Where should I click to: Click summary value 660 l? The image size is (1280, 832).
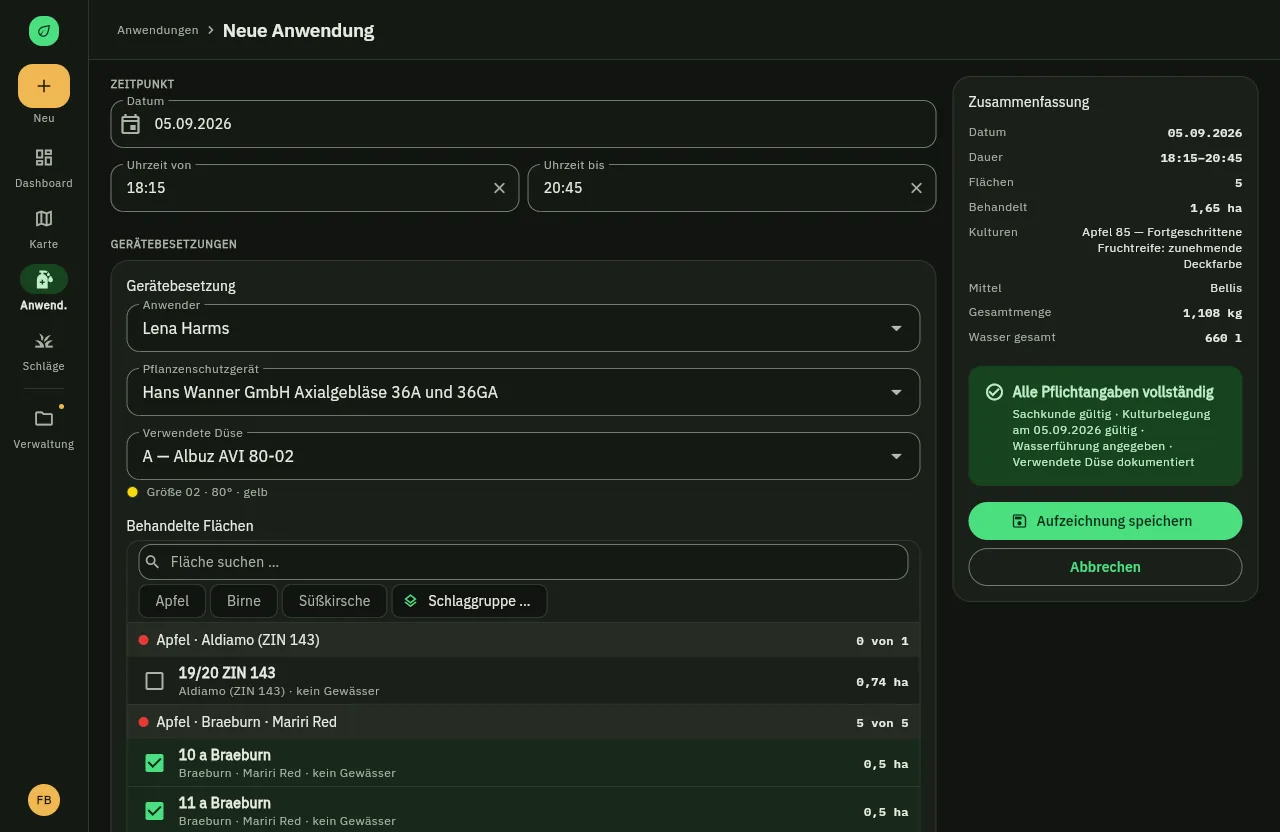[1224, 338]
